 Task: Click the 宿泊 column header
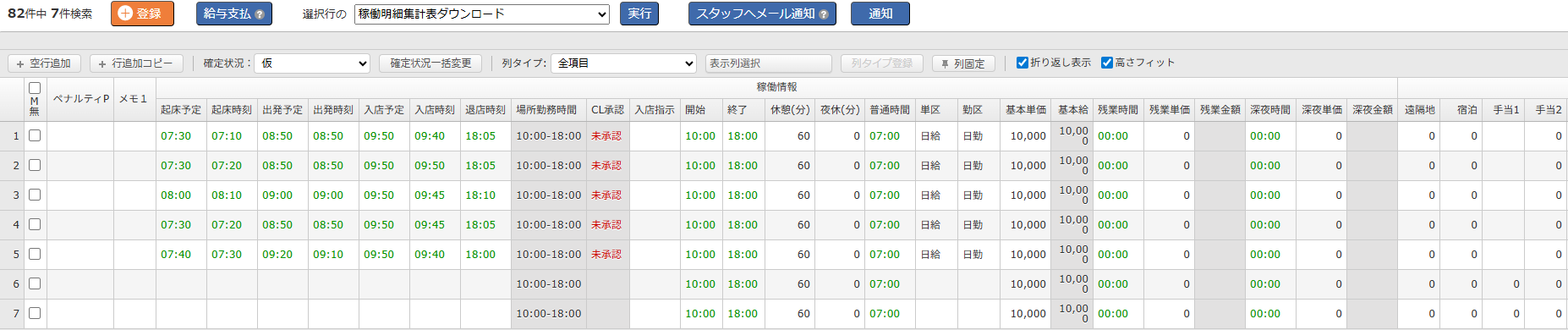1461,110
